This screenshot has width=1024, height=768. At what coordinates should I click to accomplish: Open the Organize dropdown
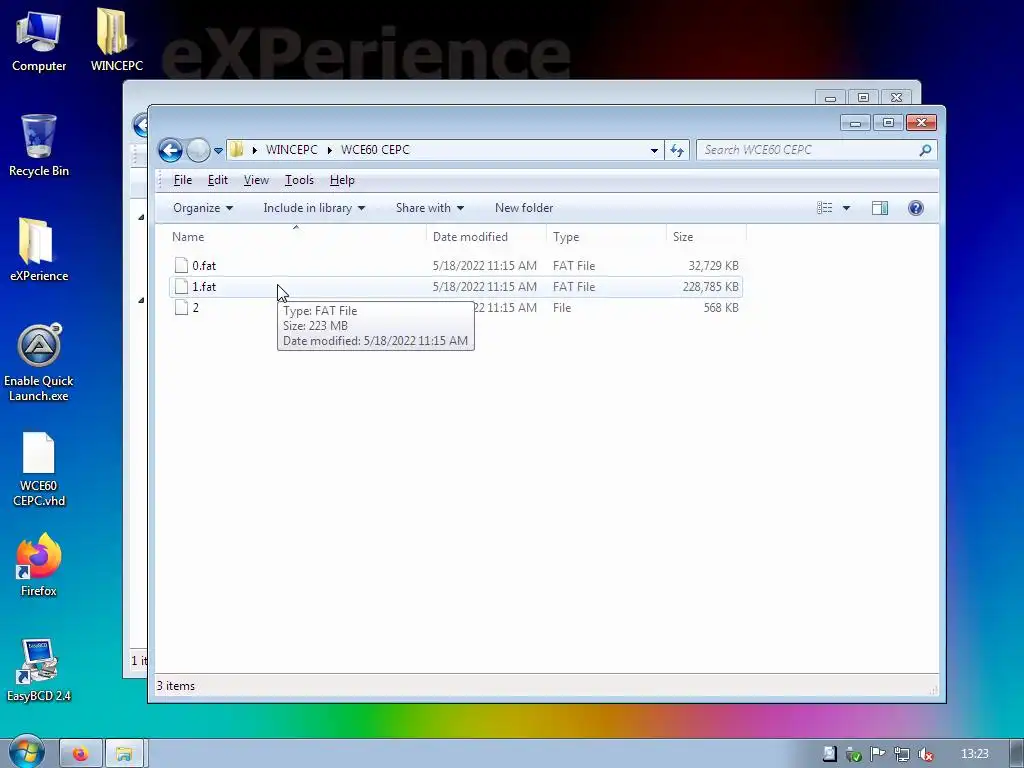[x=203, y=208]
